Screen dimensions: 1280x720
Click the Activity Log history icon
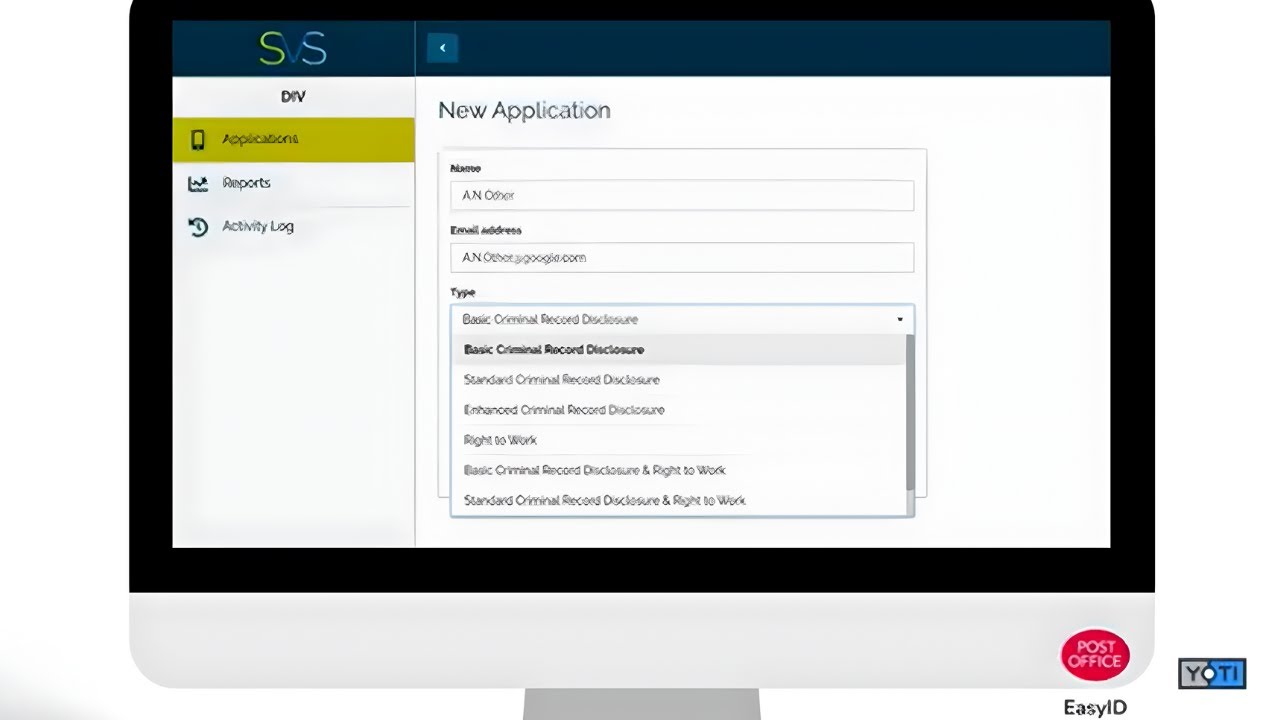point(198,227)
